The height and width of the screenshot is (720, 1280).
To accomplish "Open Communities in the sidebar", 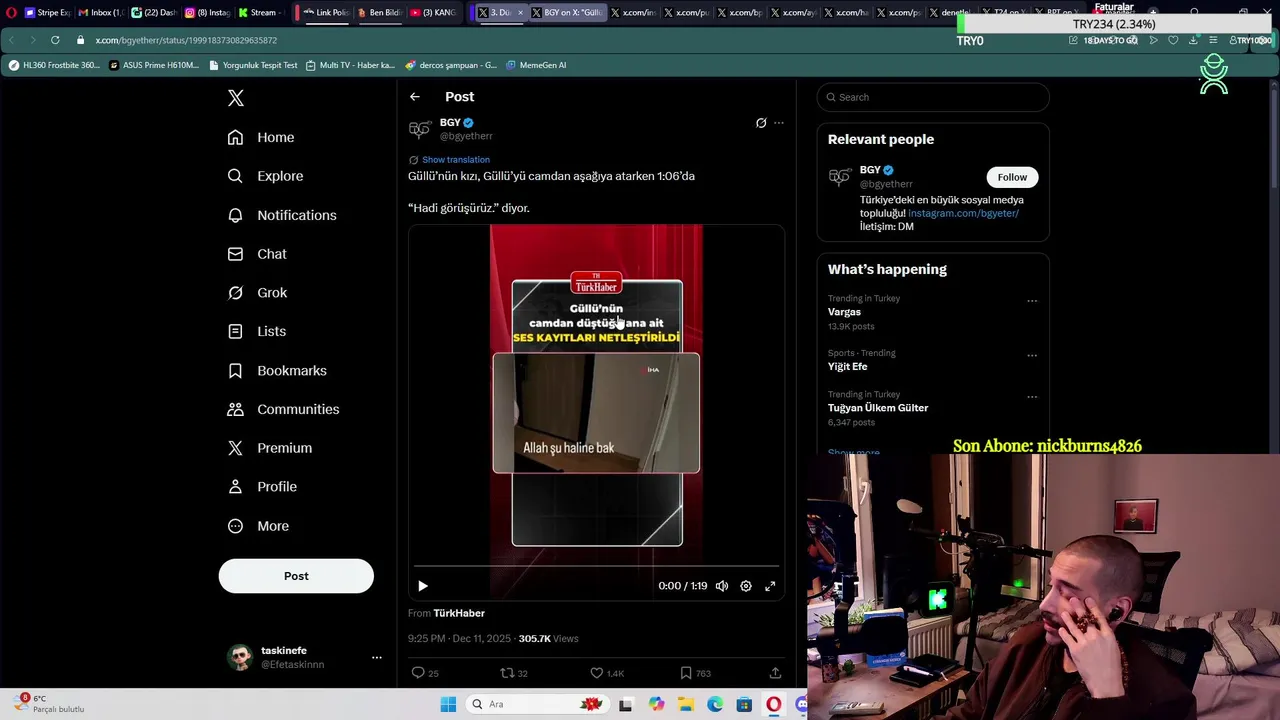I will tap(283, 409).
